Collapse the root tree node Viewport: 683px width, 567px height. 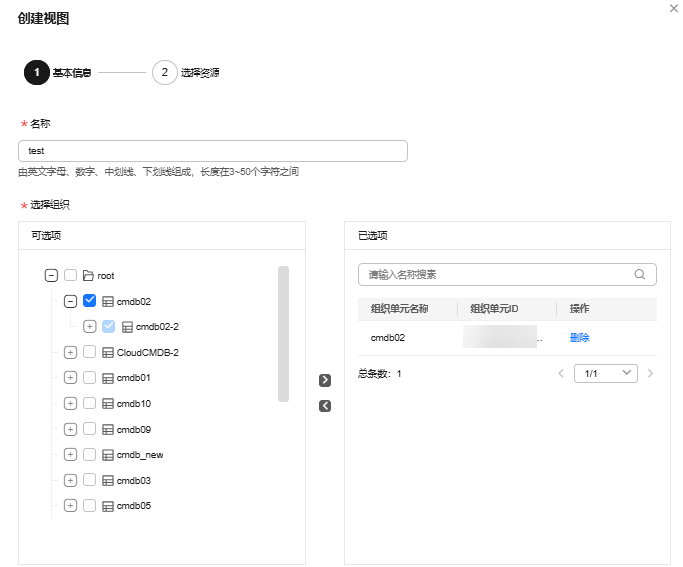[51, 275]
